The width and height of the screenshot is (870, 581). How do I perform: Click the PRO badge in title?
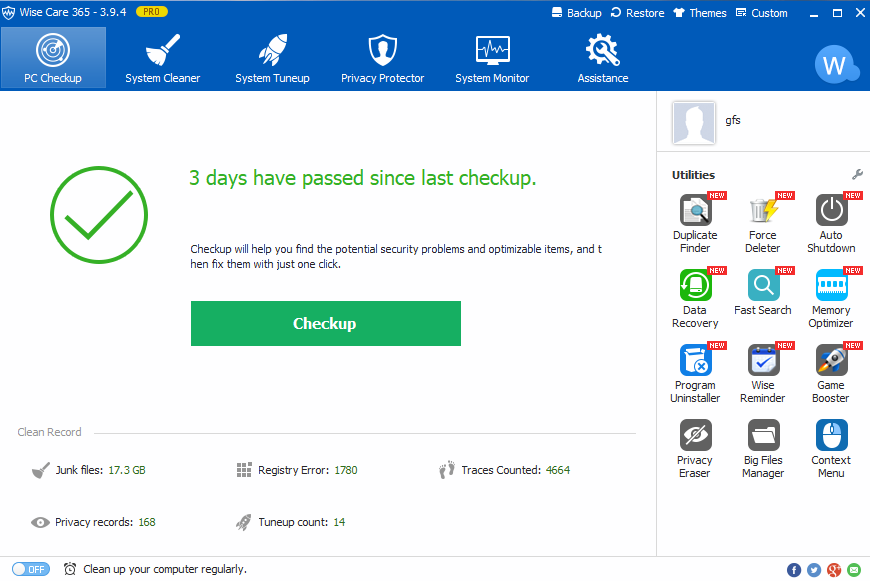pos(151,12)
